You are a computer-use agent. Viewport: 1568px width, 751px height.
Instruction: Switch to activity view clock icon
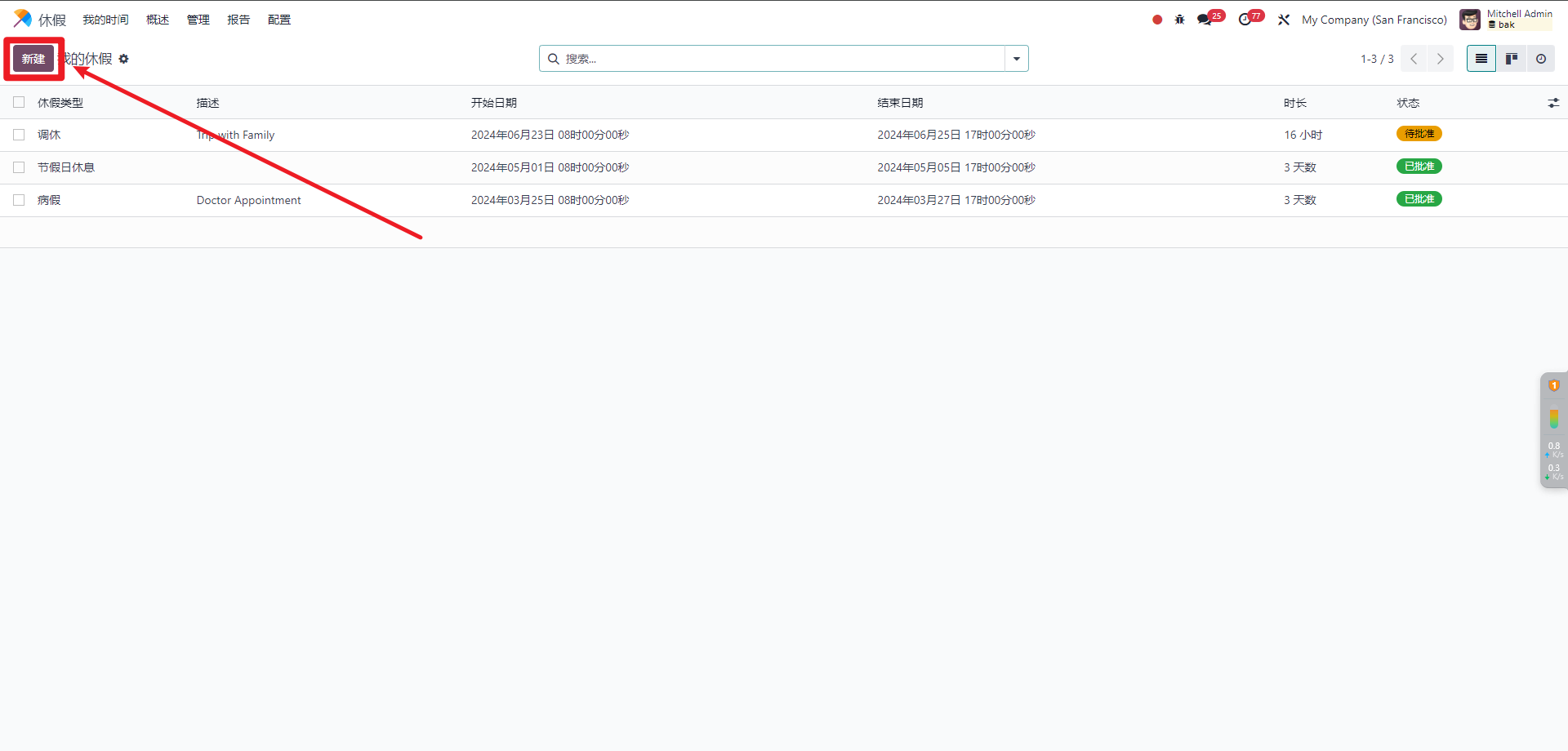(1541, 59)
